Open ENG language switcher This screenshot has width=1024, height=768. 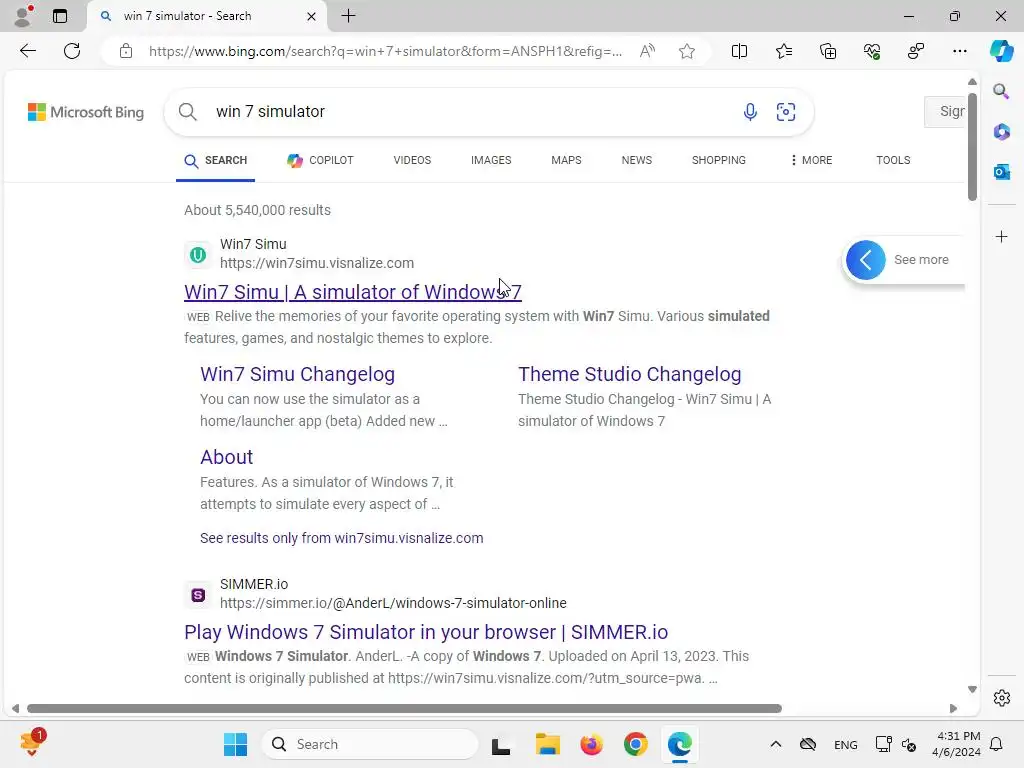click(846, 745)
